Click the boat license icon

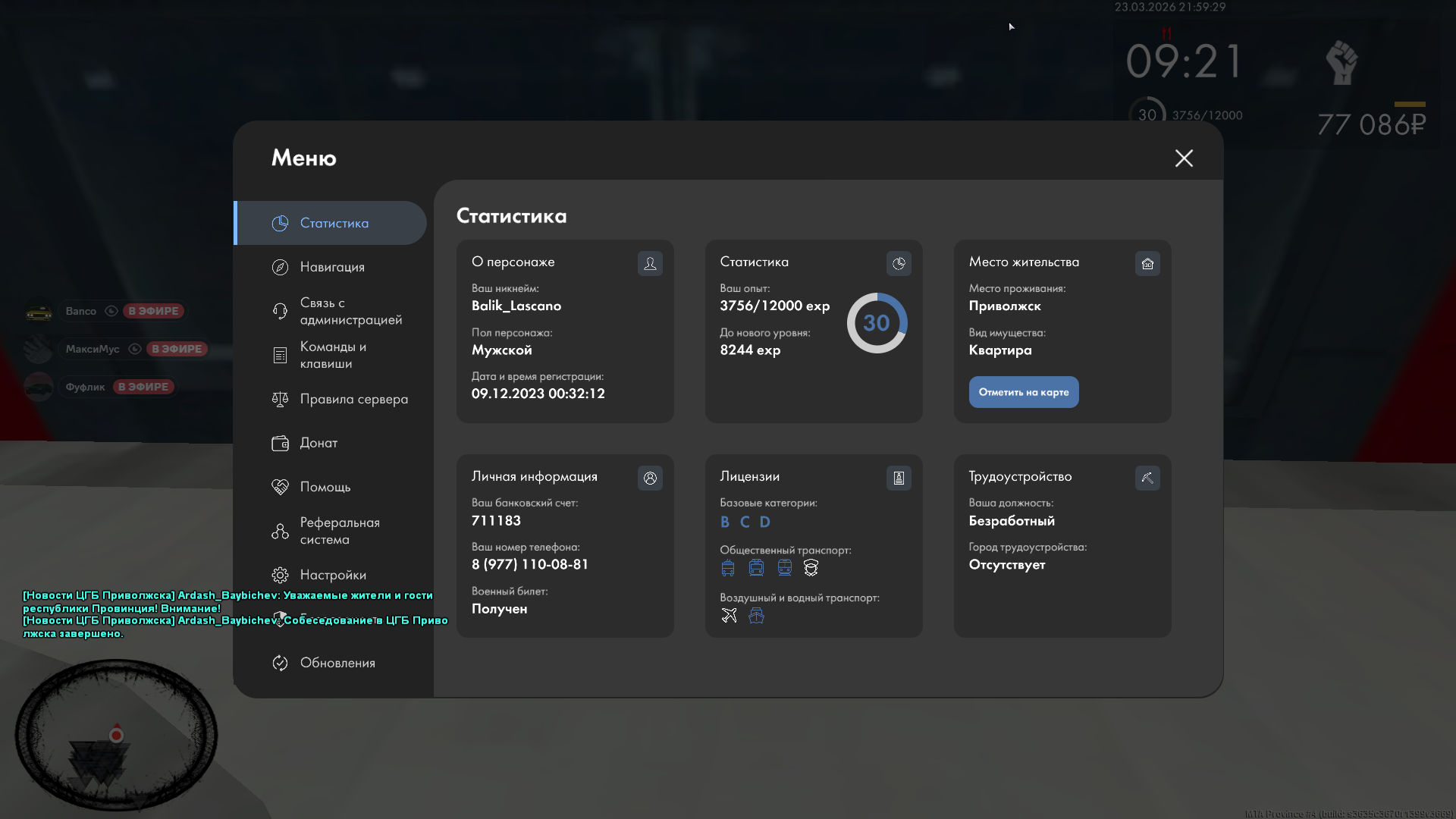756,615
